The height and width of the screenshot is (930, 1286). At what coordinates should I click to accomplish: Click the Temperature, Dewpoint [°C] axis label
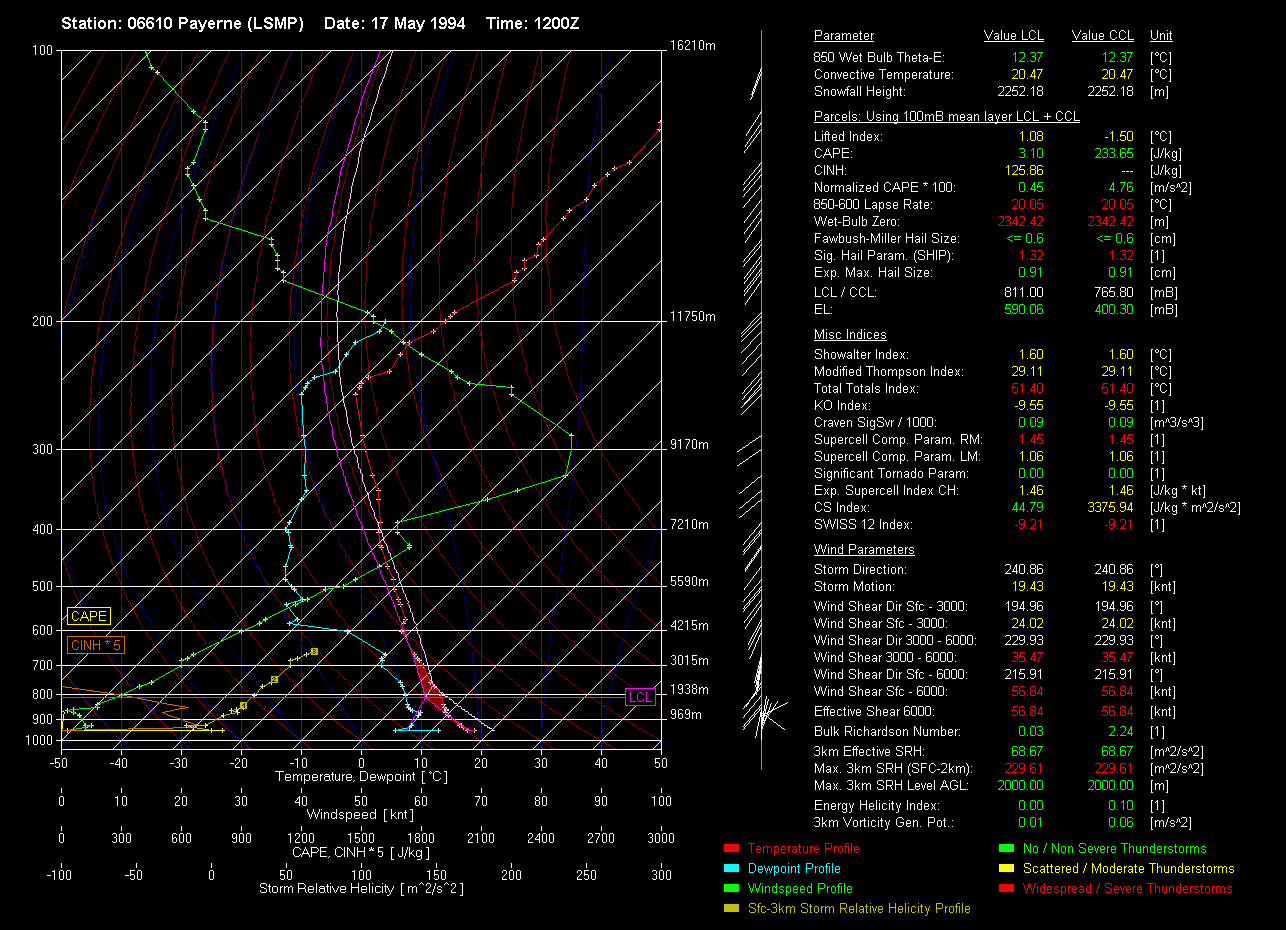360,777
